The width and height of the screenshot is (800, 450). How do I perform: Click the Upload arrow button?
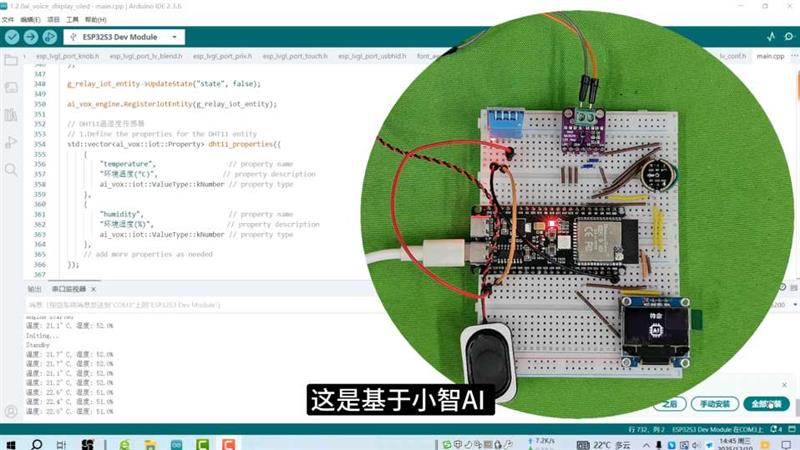tap(31, 37)
